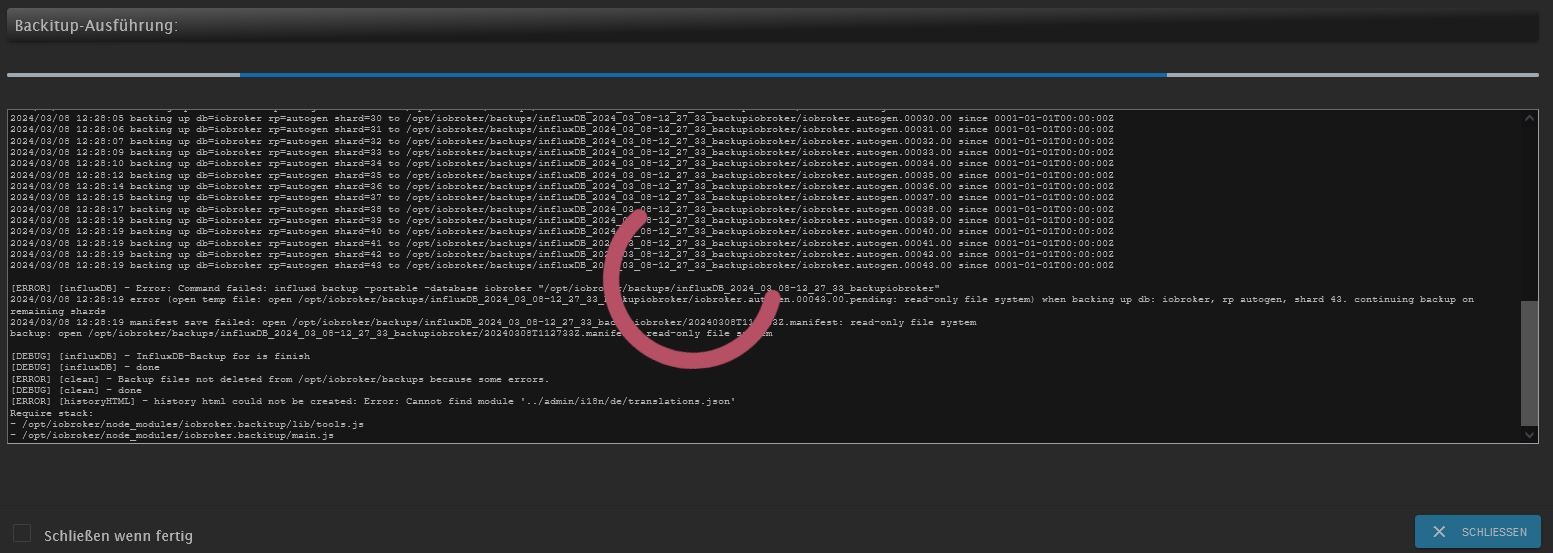
Task: Click the 'InfluxDB-Backup for is finish' line
Action: coord(160,356)
